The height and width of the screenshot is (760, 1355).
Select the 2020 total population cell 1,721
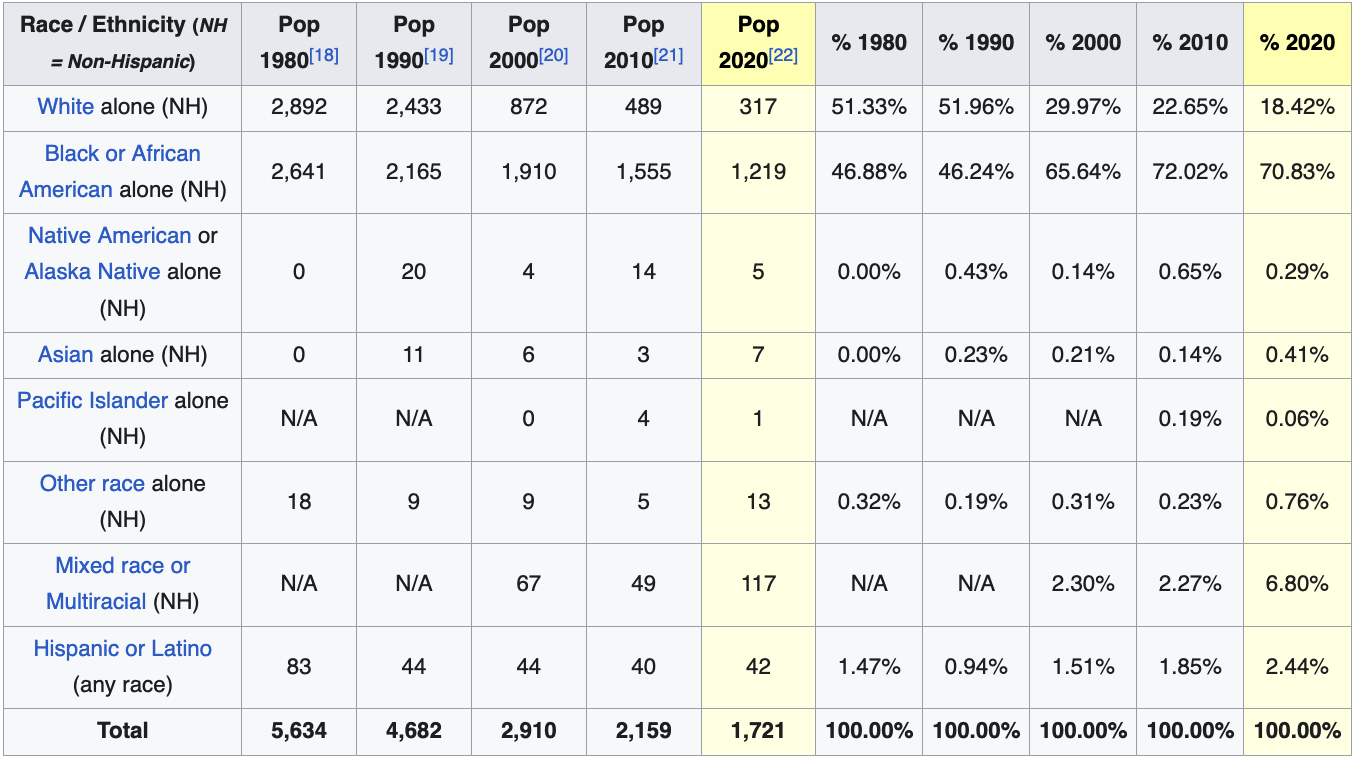tap(758, 731)
